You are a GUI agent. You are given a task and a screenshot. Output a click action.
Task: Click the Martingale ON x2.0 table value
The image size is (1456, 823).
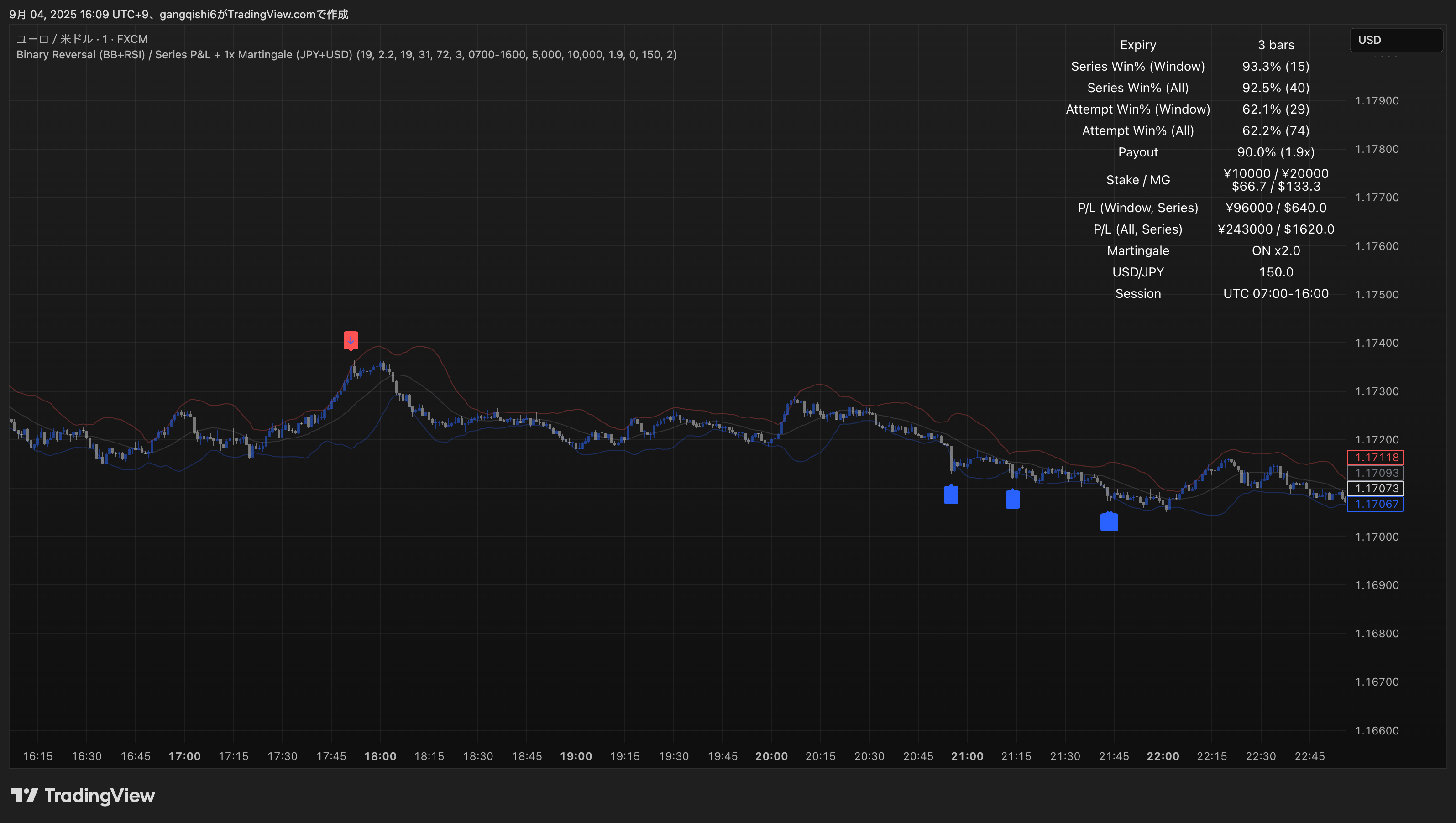pos(1276,250)
